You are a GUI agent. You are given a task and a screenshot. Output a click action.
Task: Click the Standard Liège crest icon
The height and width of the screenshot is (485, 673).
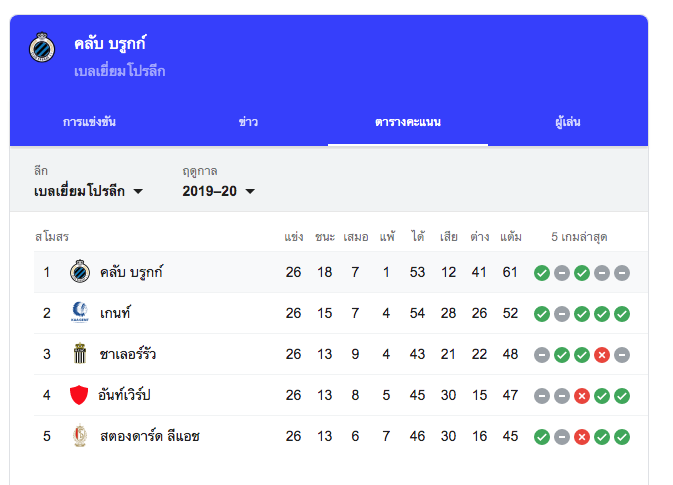tap(80, 436)
